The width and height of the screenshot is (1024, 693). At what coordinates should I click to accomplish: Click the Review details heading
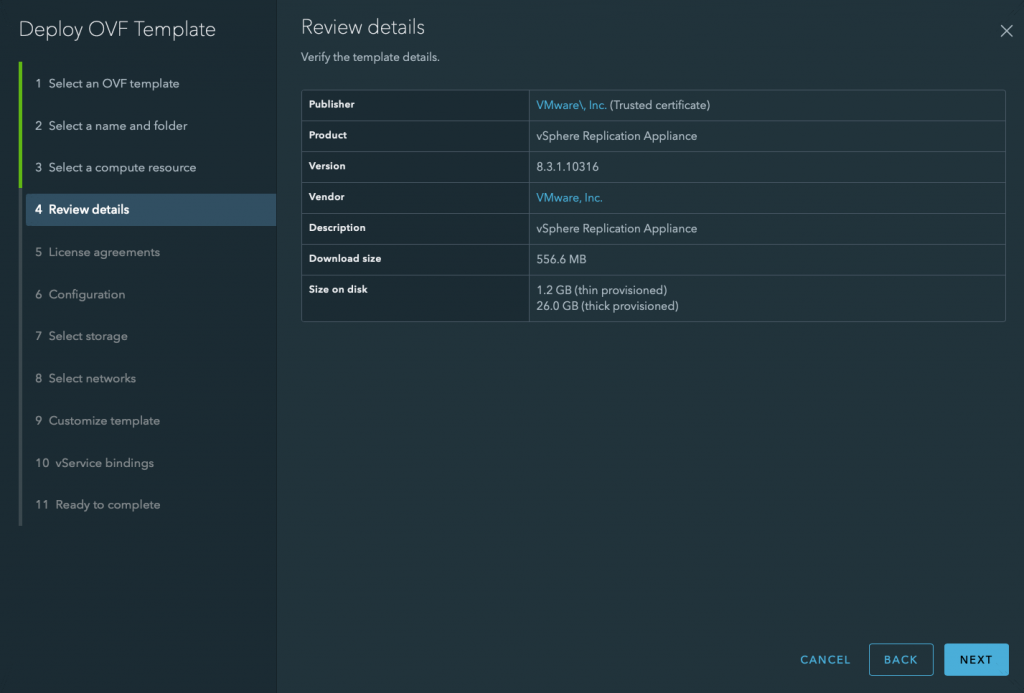362,27
